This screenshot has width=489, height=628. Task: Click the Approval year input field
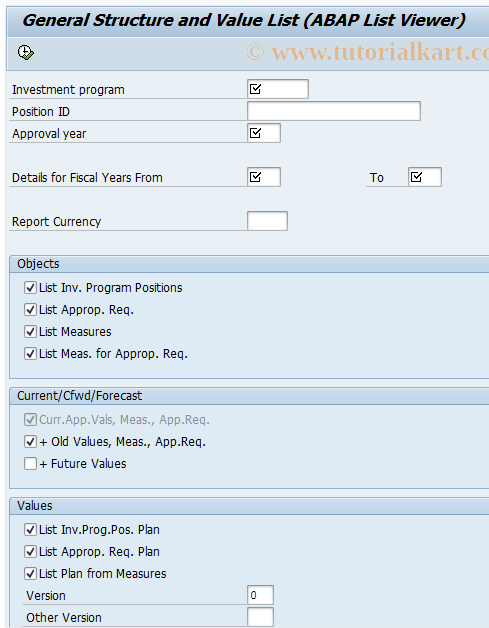tap(264, 133)
